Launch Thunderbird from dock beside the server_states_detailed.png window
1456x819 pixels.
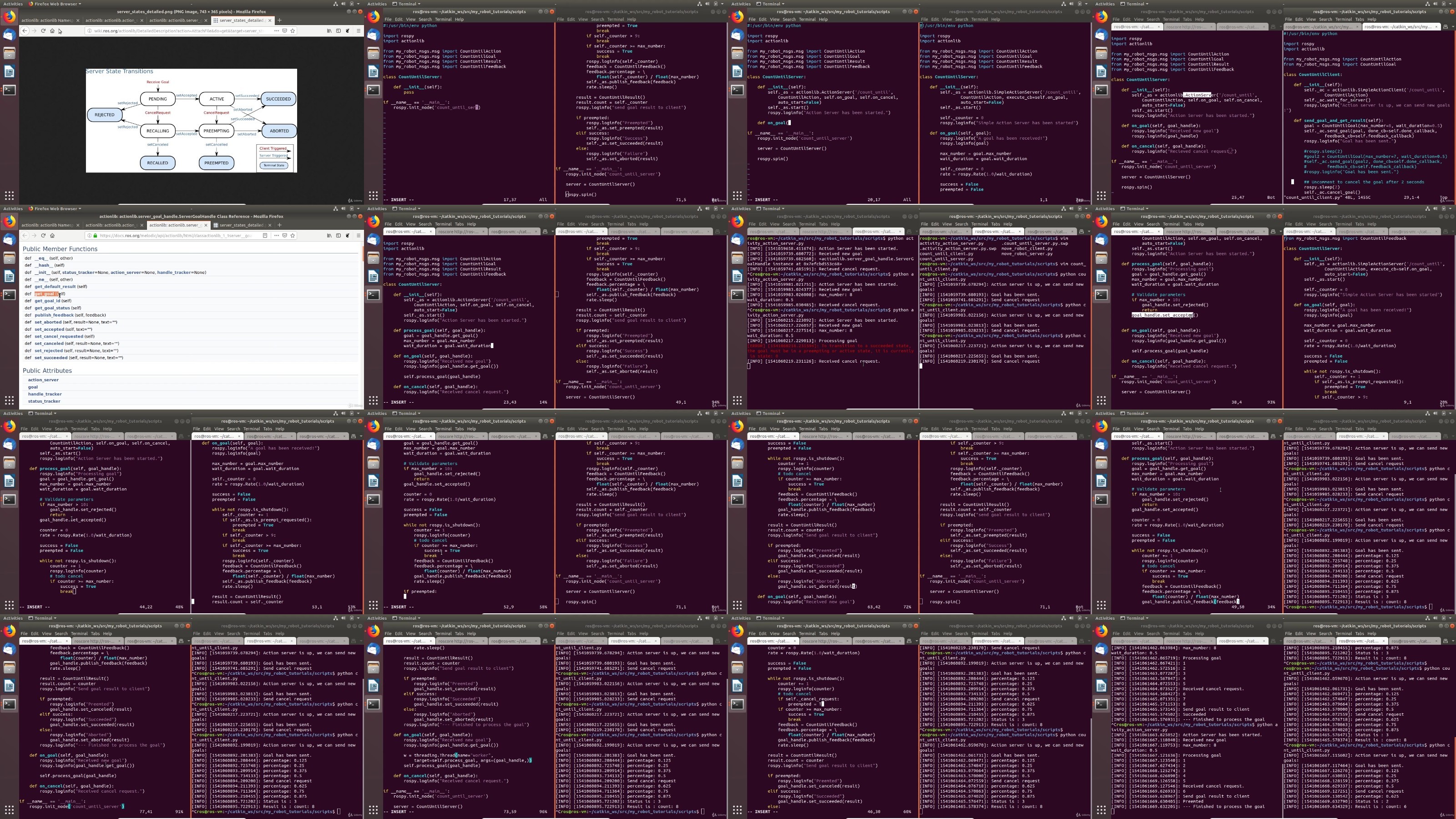[x=9, y=35]
